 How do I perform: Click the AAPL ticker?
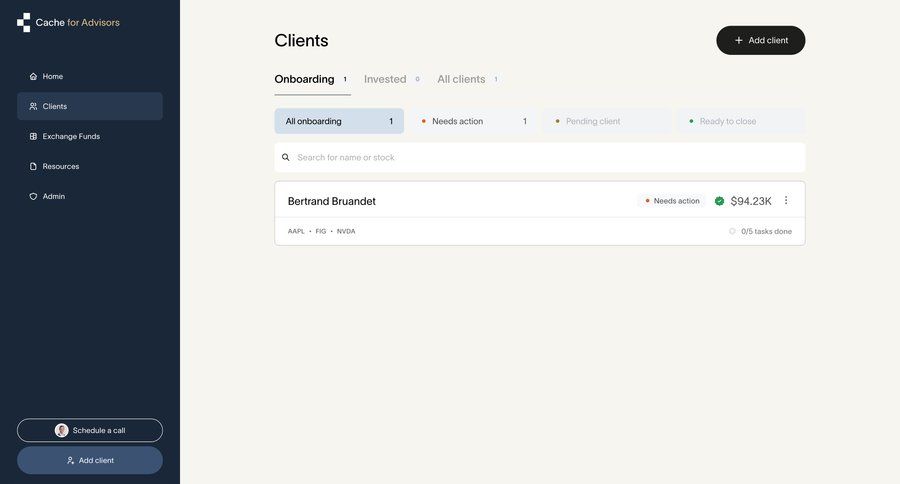pyautogui.click(x=296, y=231)
